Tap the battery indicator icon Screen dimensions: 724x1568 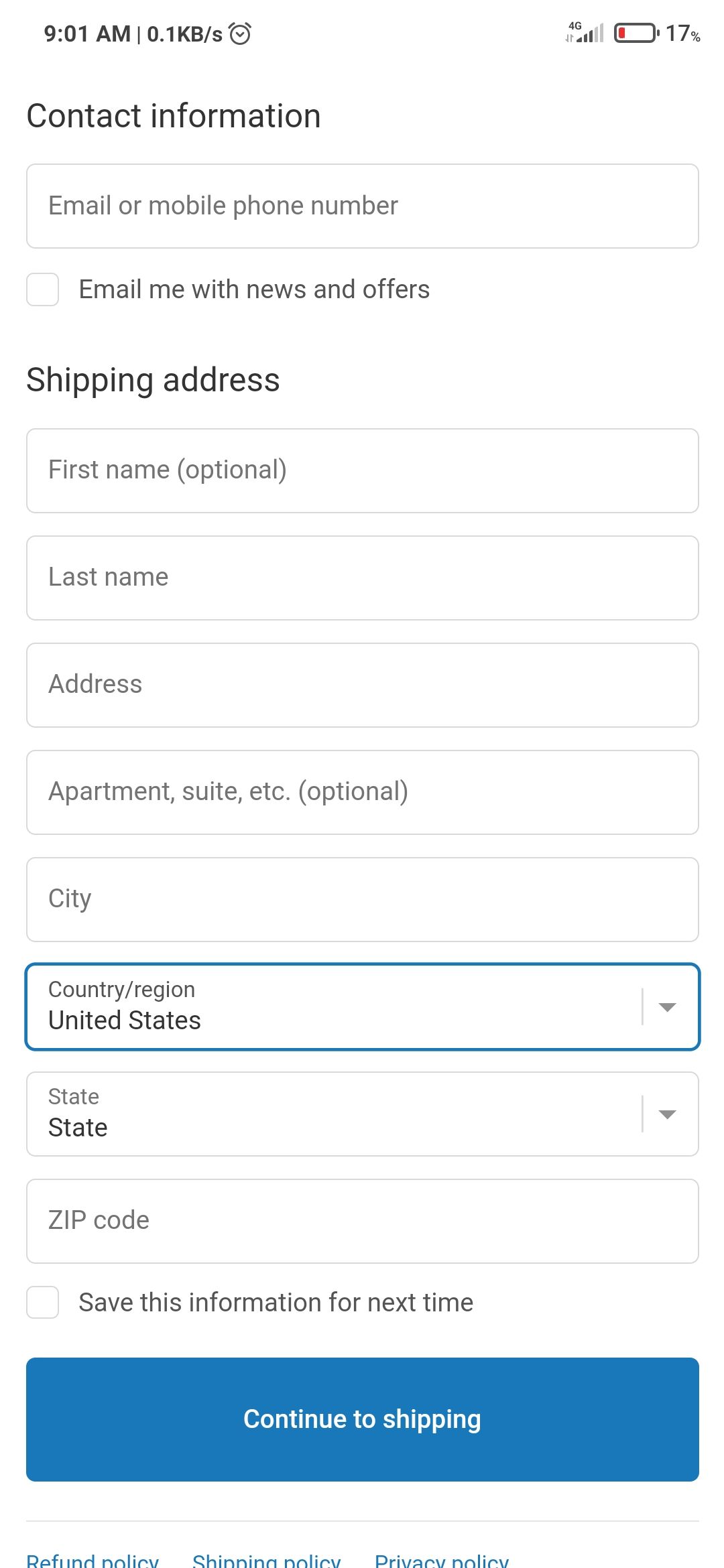(636, 33)
